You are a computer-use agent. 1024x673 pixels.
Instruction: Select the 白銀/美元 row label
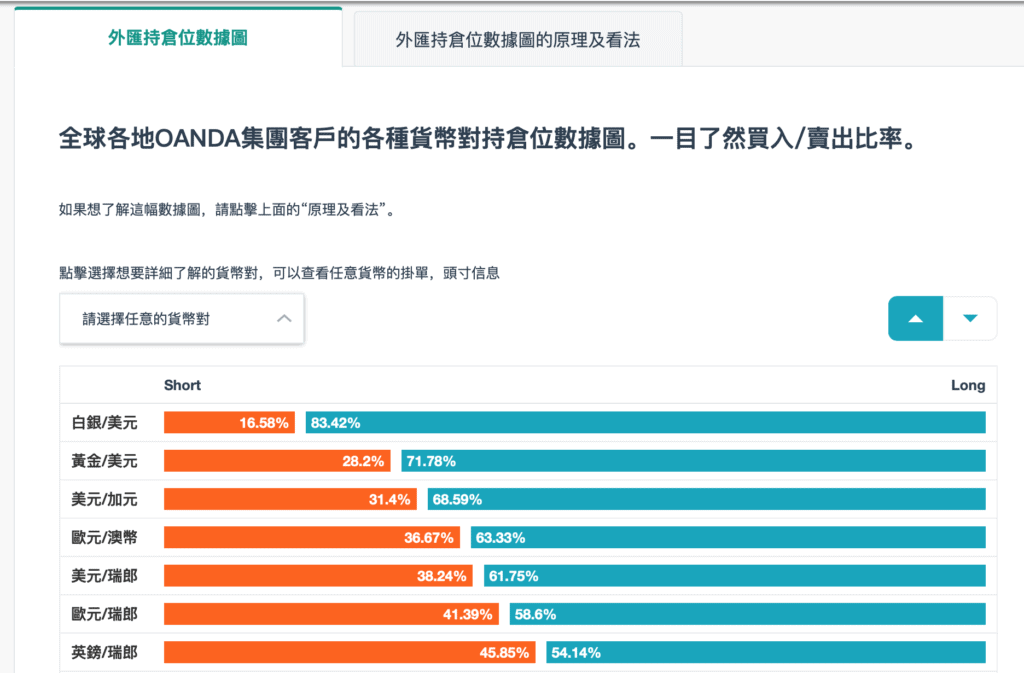104,423
